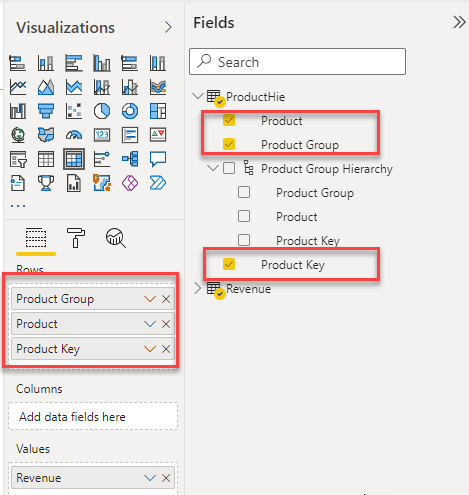Remove Product from Rows

tap(166, 324)
